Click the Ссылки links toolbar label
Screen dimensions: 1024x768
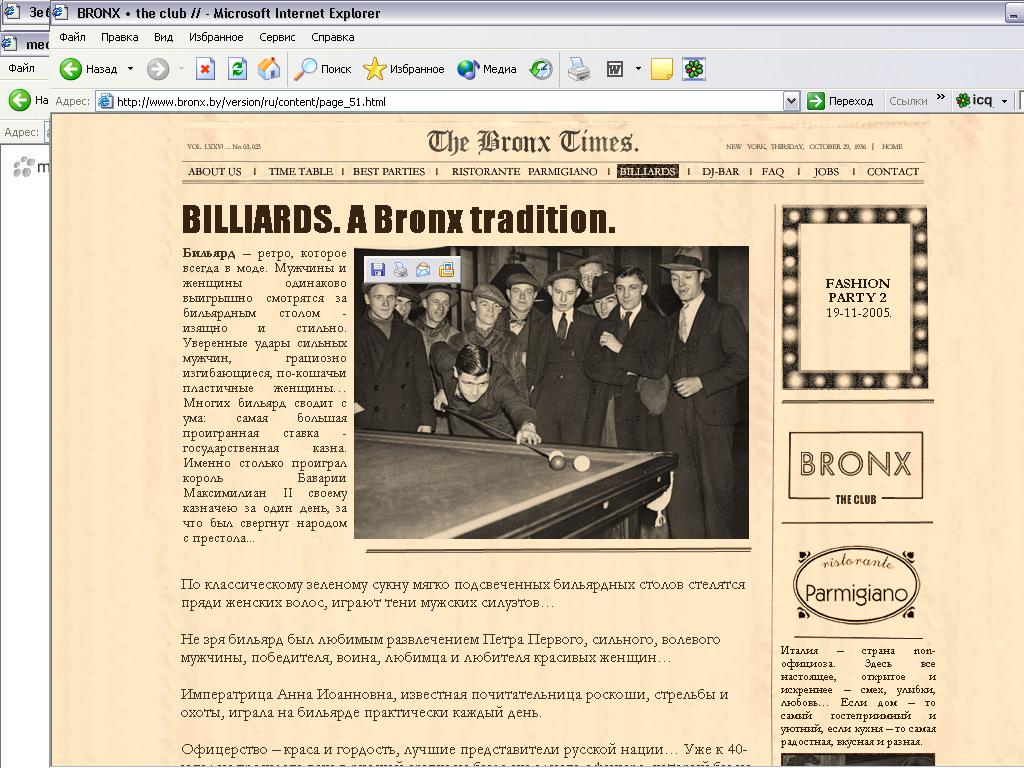(908, 101)
